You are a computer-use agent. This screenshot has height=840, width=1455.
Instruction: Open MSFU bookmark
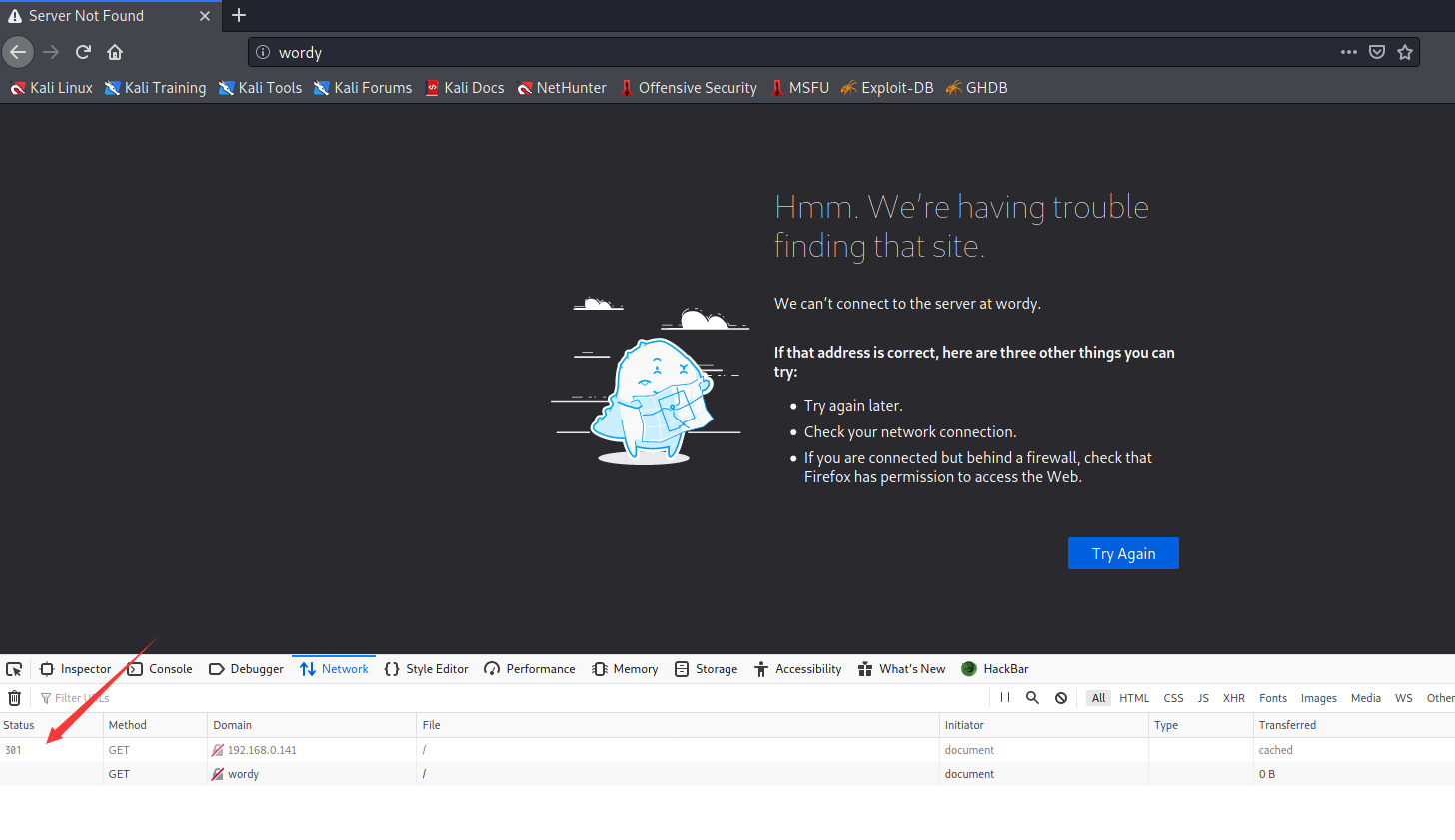(x=800, y=88)
